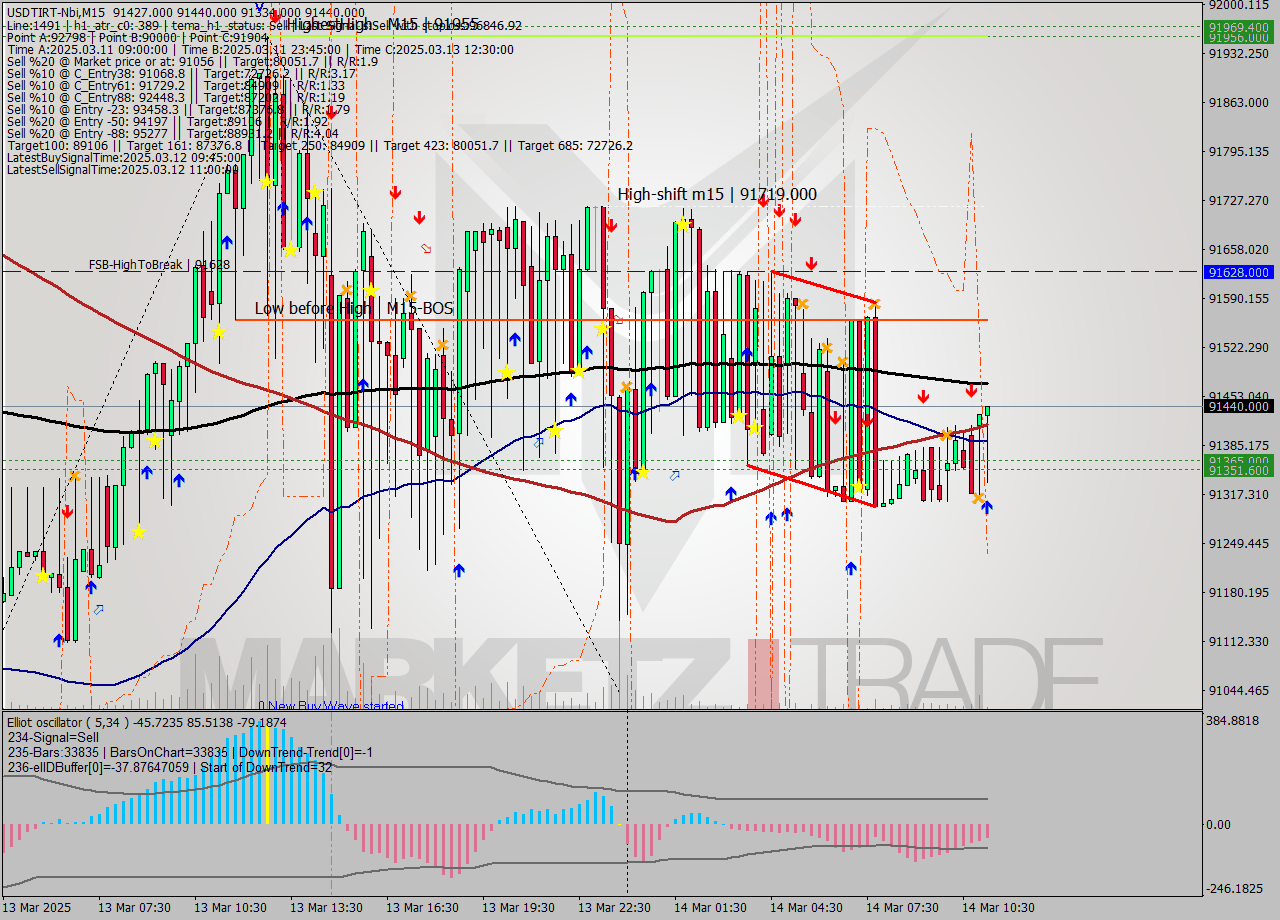
Task: Select the blue 91628.000 price tag
Action: click(1240, 273)
